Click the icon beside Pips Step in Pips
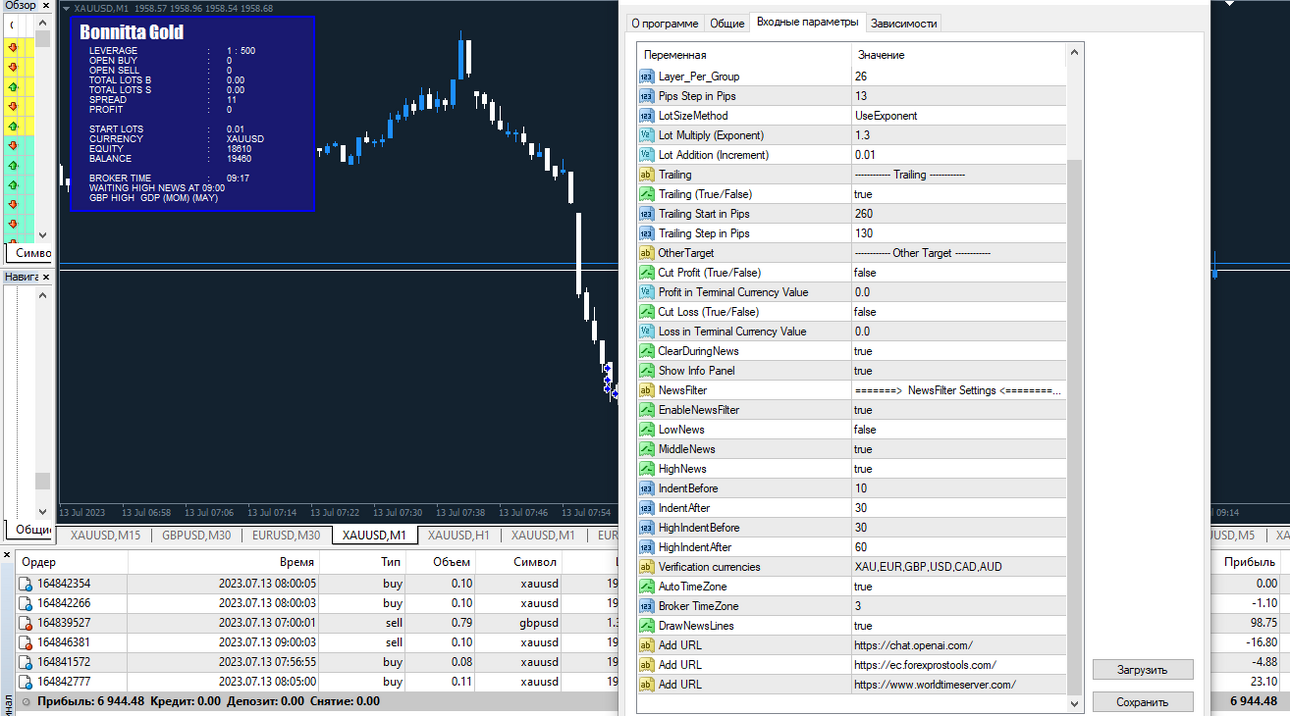 tap(646, 96)
